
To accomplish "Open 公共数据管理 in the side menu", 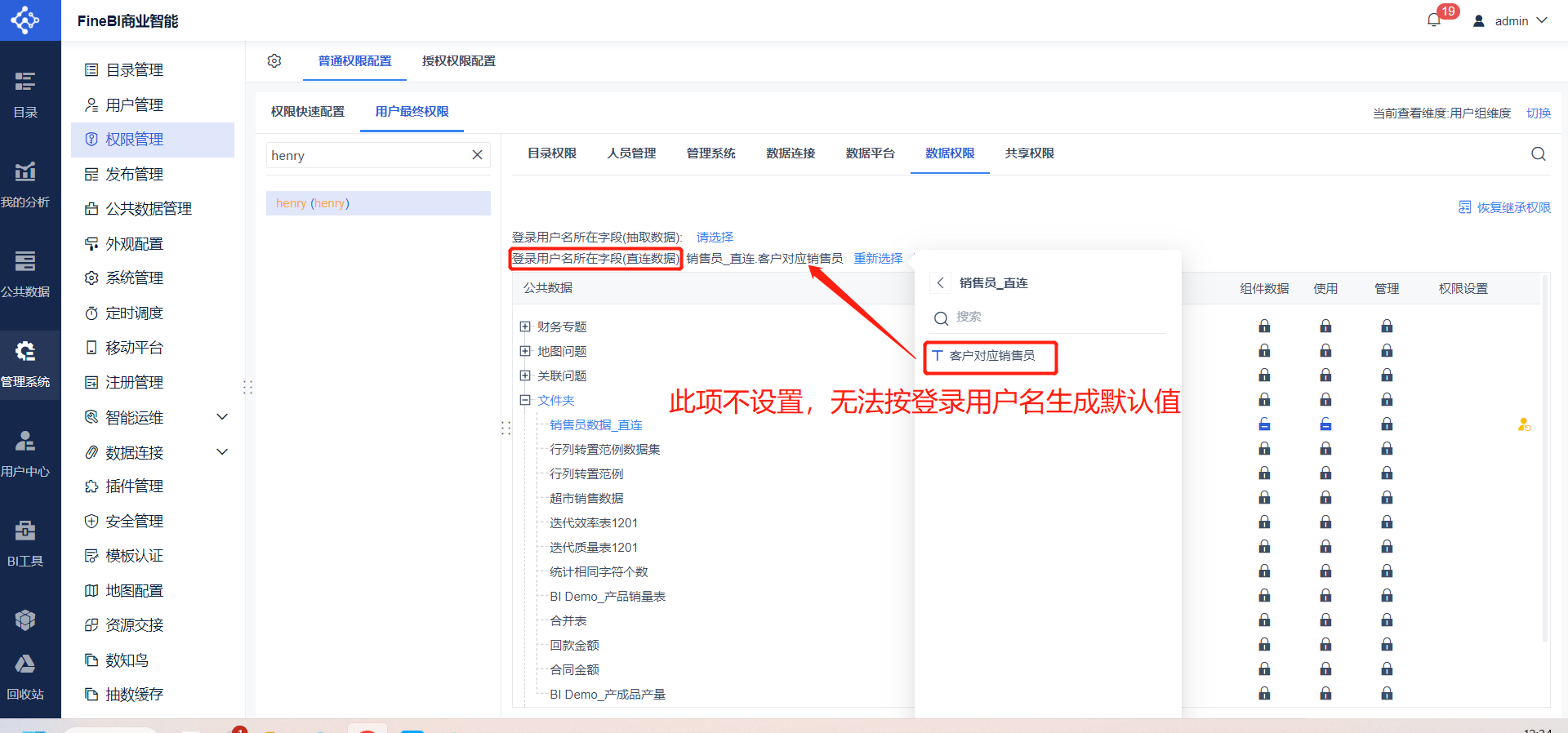I will 153,209.
